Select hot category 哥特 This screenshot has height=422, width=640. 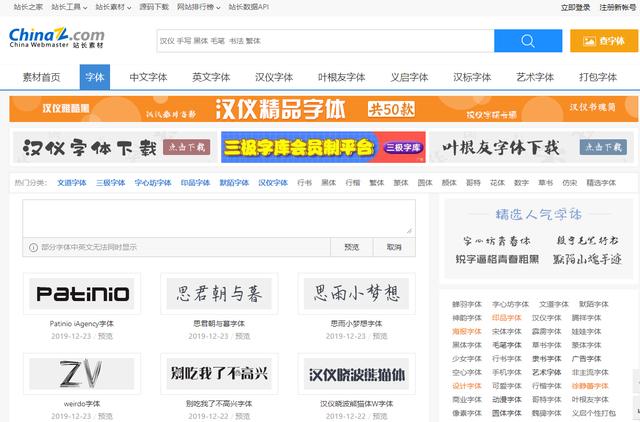click(x=473, y=183)
